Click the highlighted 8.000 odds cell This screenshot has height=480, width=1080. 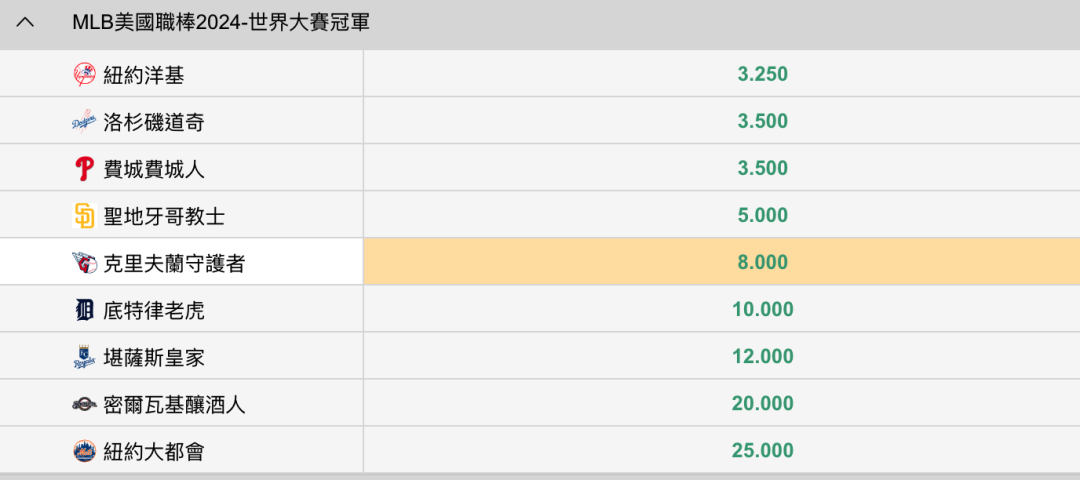[721, 262]
